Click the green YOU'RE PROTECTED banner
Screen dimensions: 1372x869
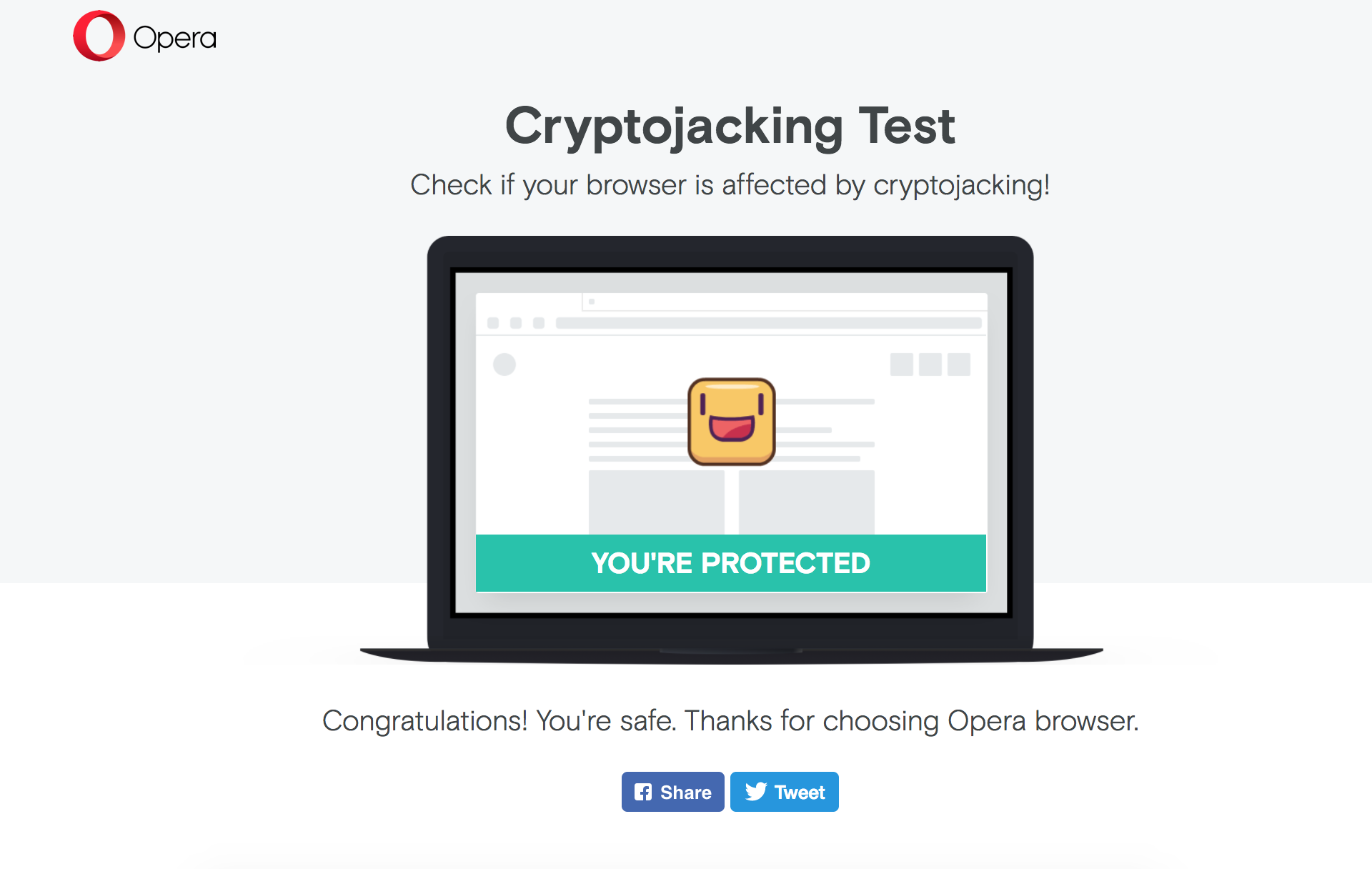pos(731,563)
